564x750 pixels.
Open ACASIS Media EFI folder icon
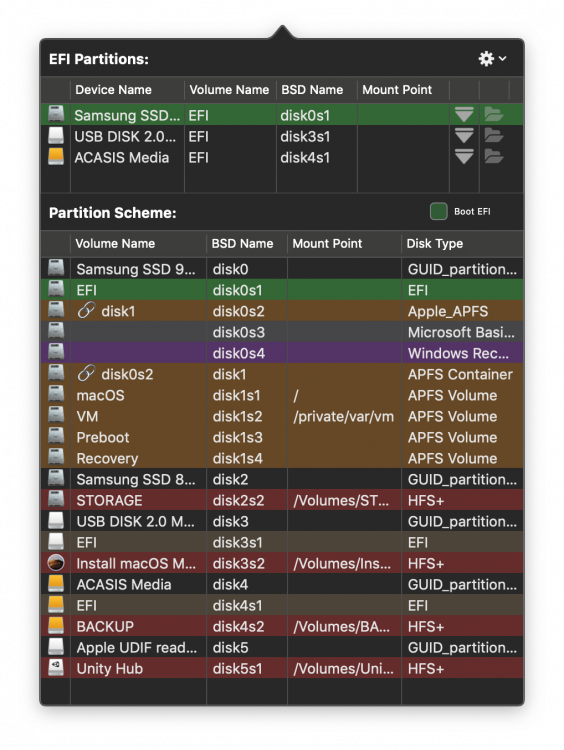tap(493, 156)
